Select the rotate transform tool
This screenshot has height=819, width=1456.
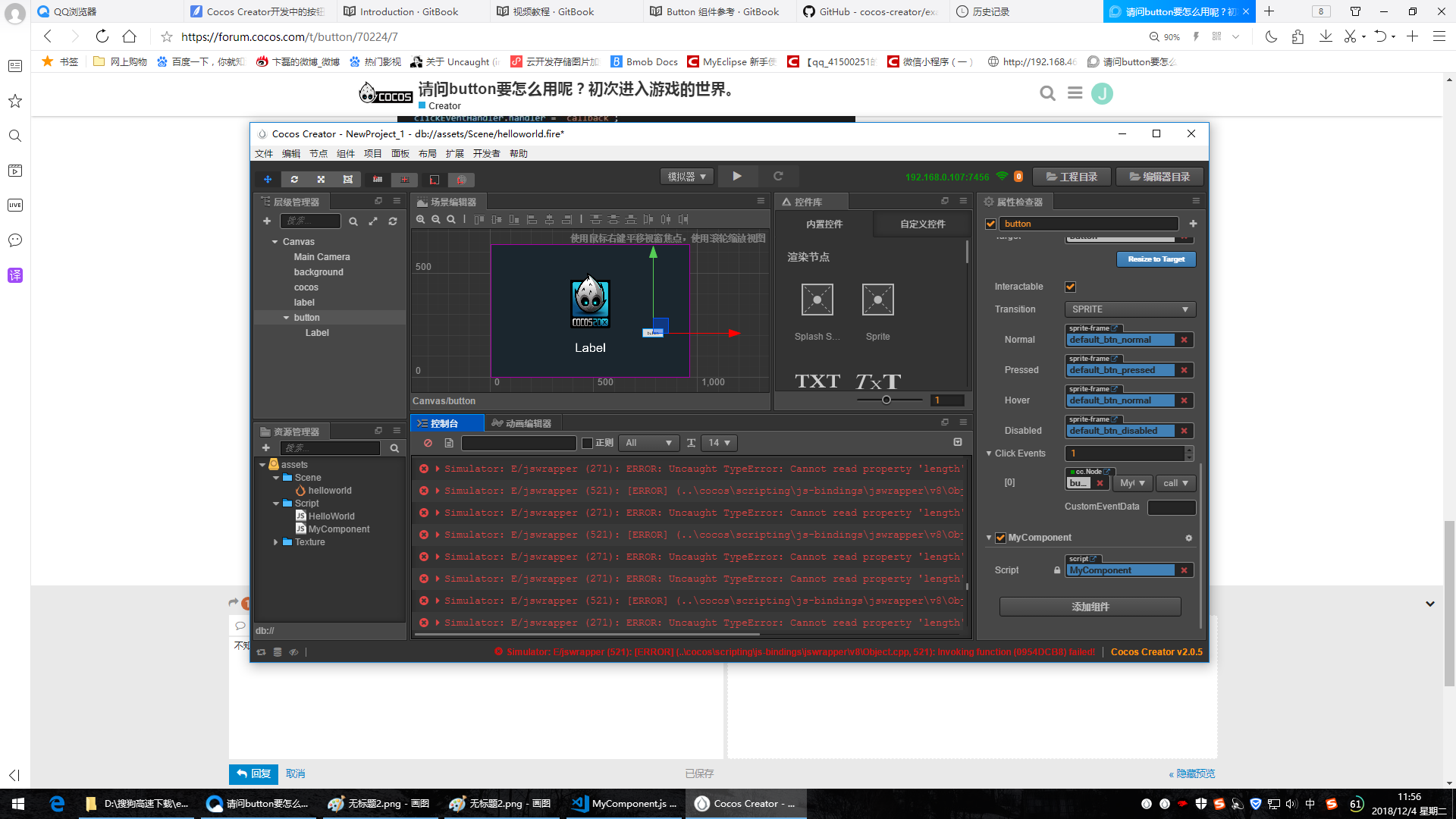pos(294,180)
